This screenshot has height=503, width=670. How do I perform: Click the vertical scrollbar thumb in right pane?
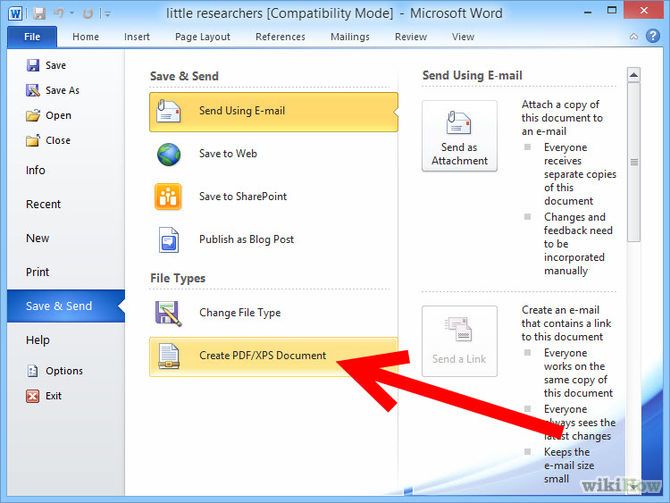click(x=634, y=162)
